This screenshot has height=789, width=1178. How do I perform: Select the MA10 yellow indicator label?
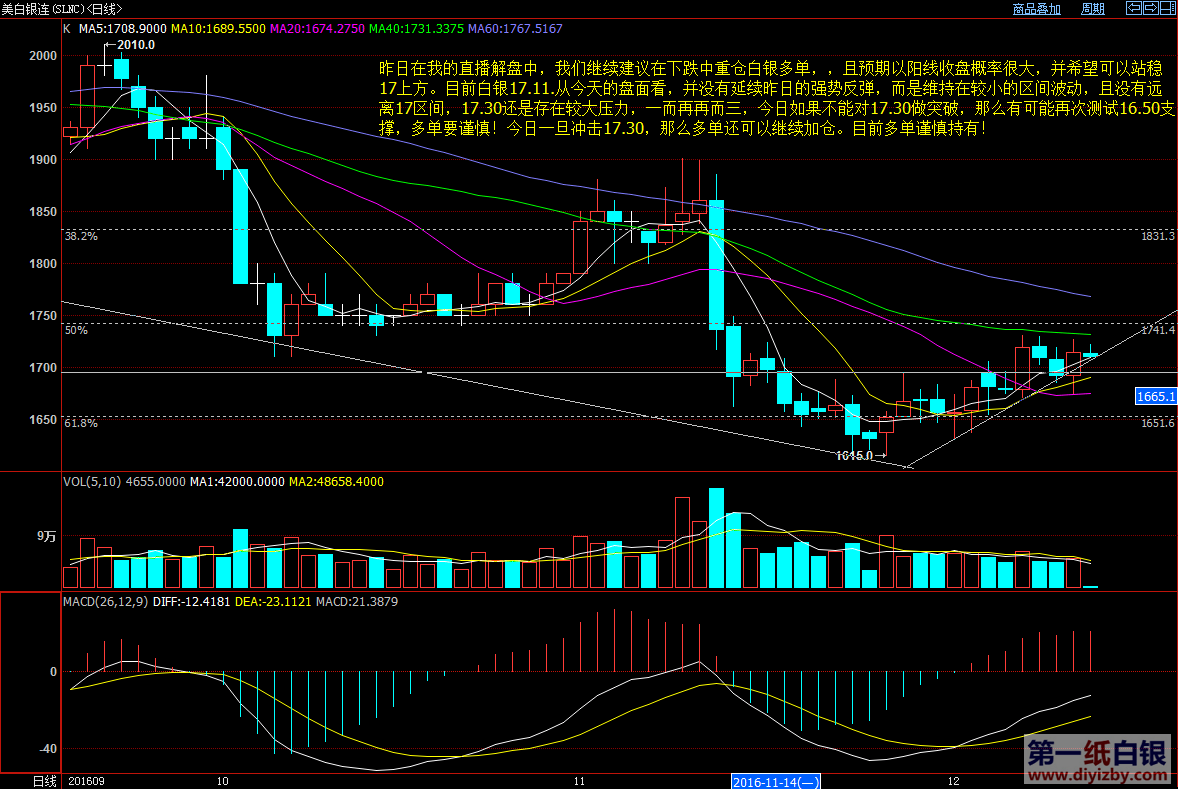pos(217,29)
